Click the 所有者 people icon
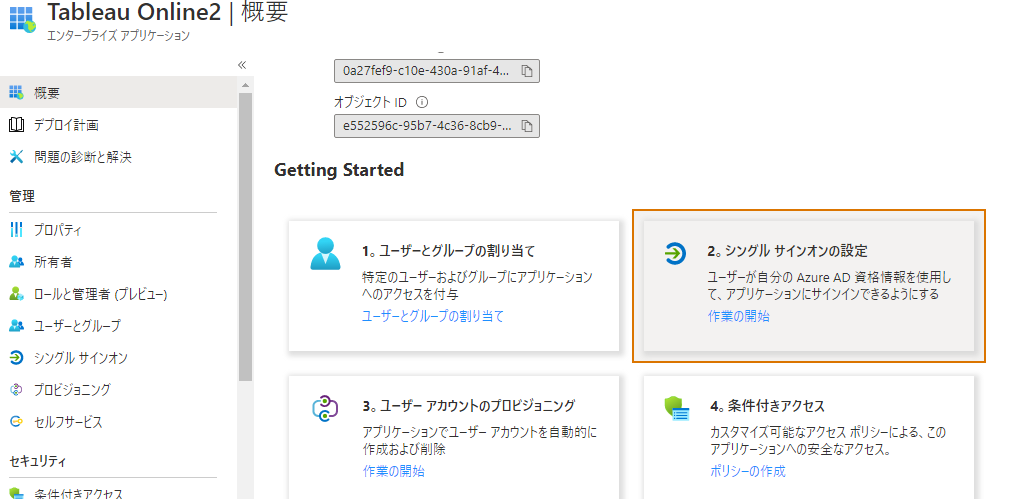This screenshot has width=1026, height=499. pos(16,262)
